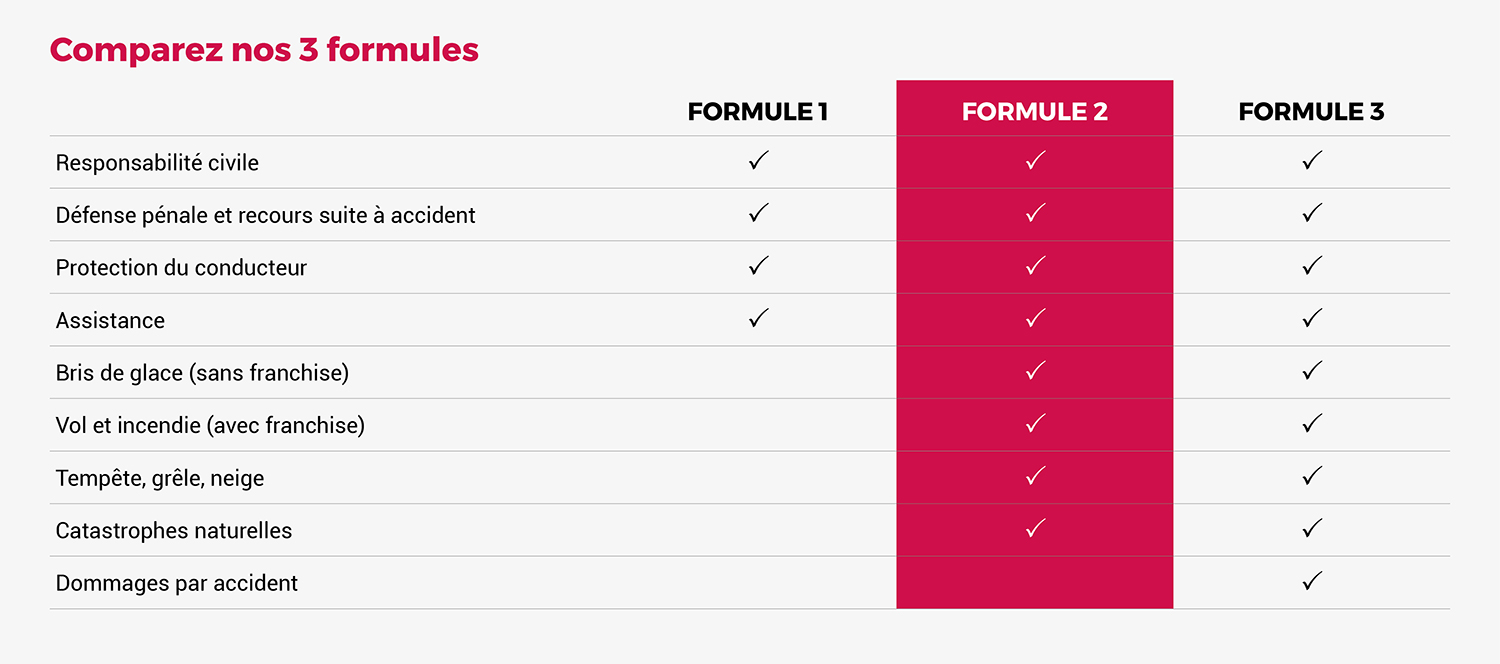Image resolution: width=1500 pixels, height=664 pixels.
Task: Click Formule 3 checkmark for Tempête, grêle, neige
Action: (x=1312, y=476)
